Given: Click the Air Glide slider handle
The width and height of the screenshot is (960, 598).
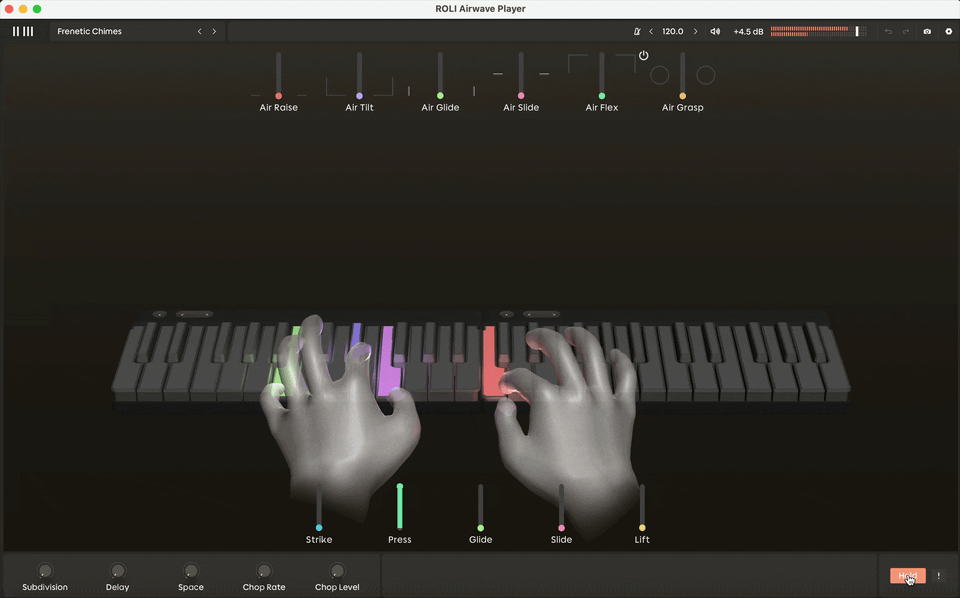Looking at the screenshot, I should (x=440, y=96).
